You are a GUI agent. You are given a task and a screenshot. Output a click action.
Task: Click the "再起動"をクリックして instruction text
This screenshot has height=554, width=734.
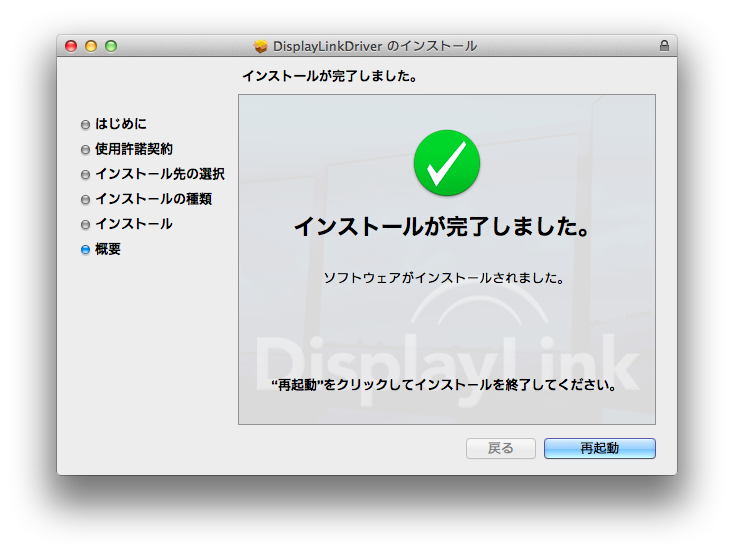click(445, 385)
